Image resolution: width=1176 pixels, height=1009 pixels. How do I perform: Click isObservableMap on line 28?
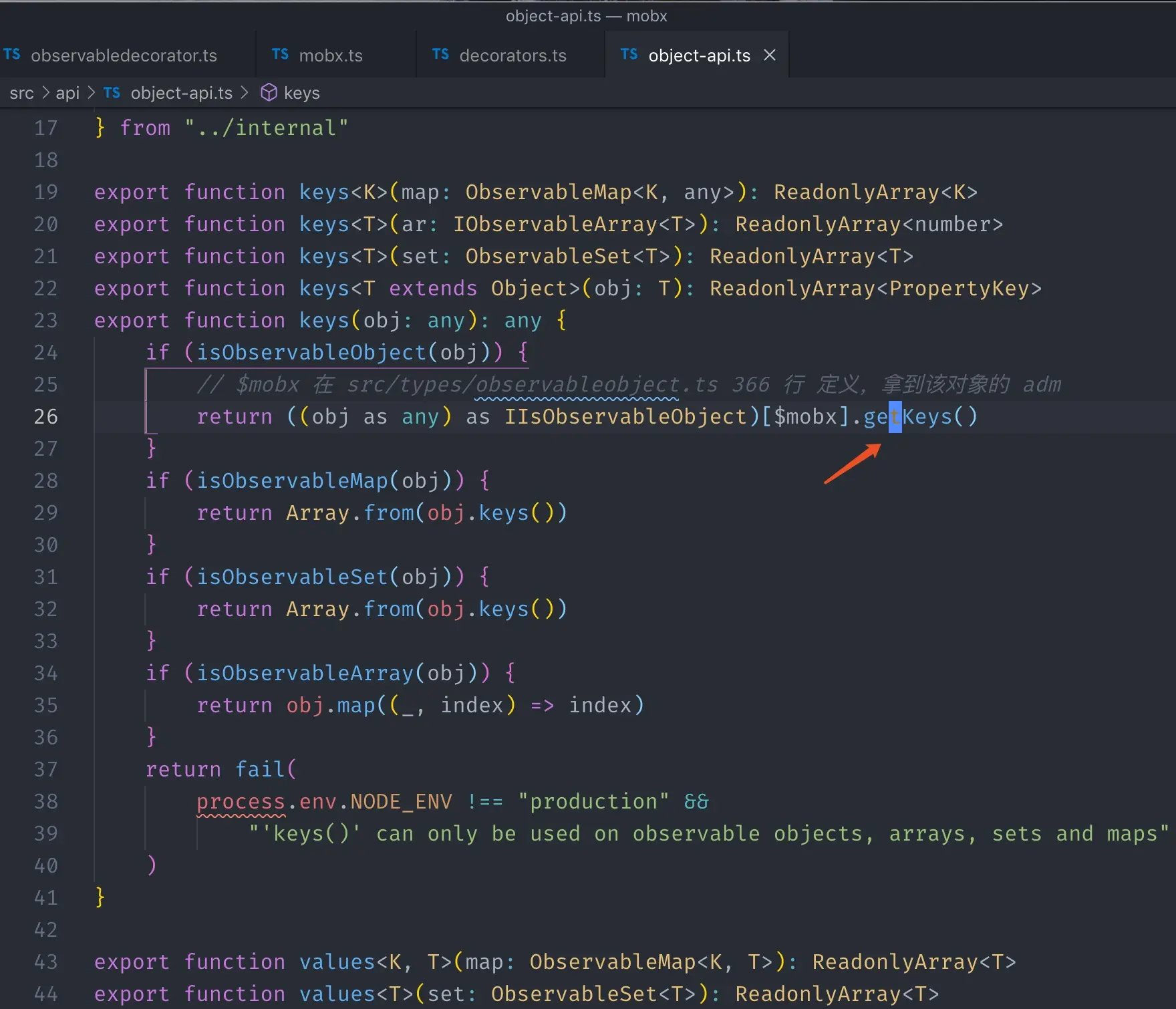coord(292,480)
